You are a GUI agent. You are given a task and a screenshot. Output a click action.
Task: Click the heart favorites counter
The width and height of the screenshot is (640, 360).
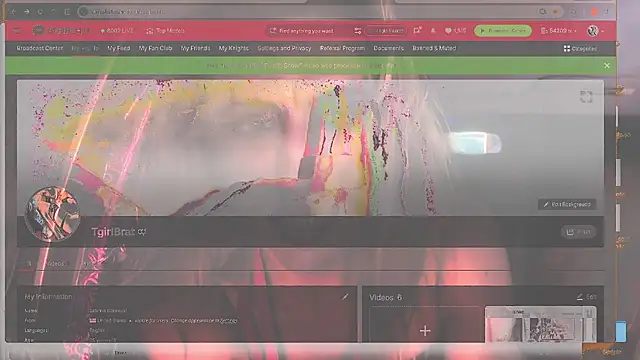[456, 31]
